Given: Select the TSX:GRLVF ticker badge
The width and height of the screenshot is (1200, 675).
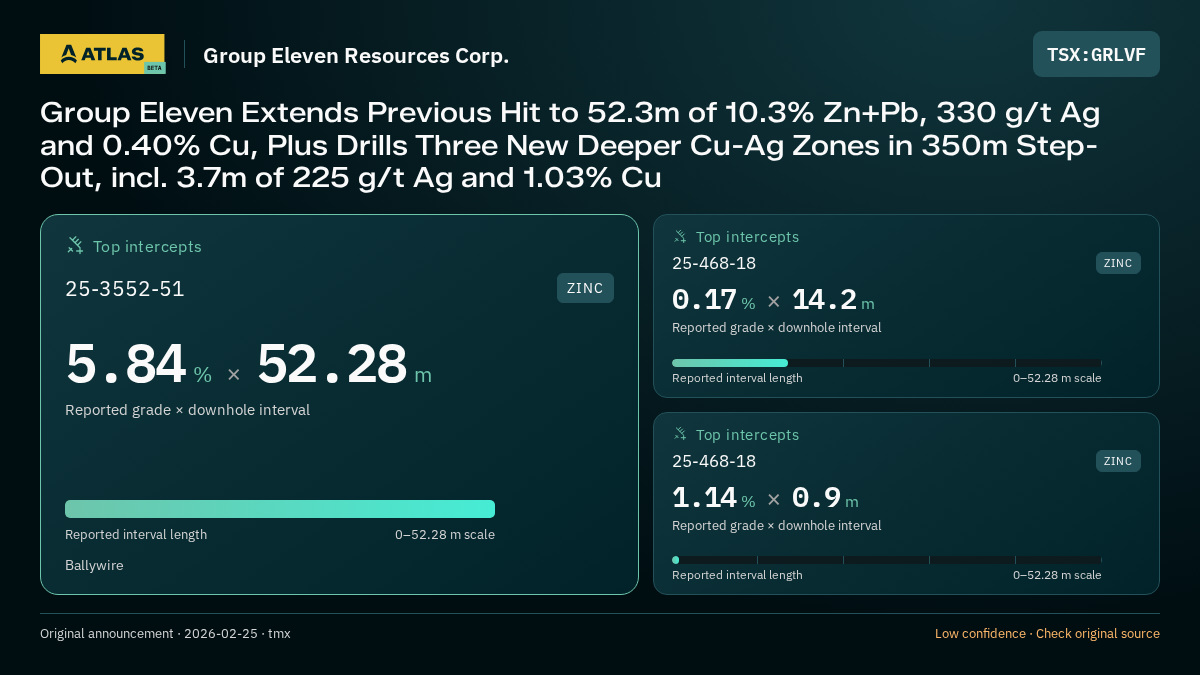Looking at the screenshot, I should tap(1096, 54).
